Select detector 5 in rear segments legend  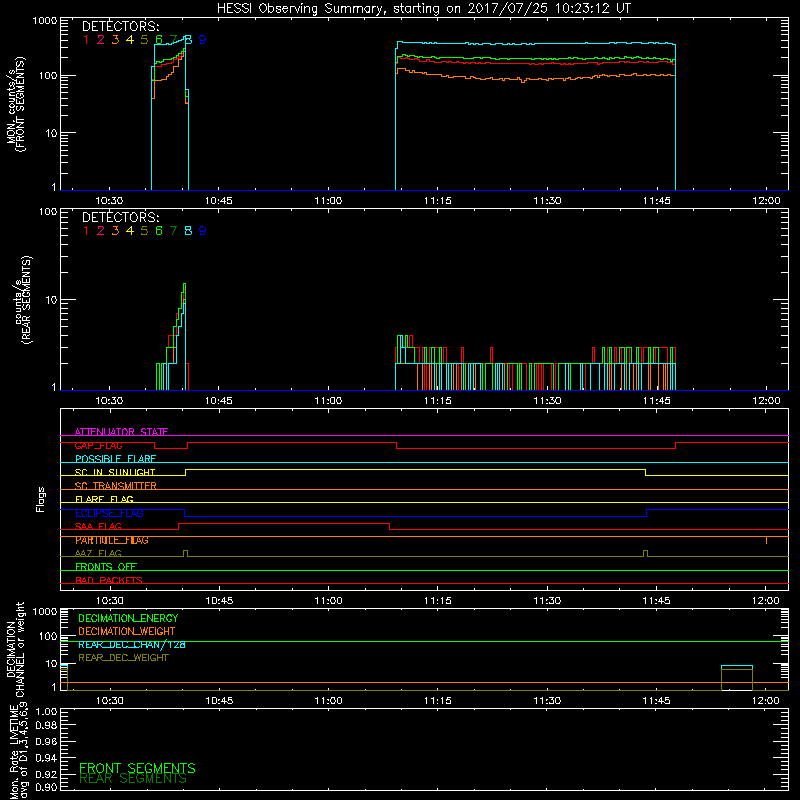click(144, 231)
